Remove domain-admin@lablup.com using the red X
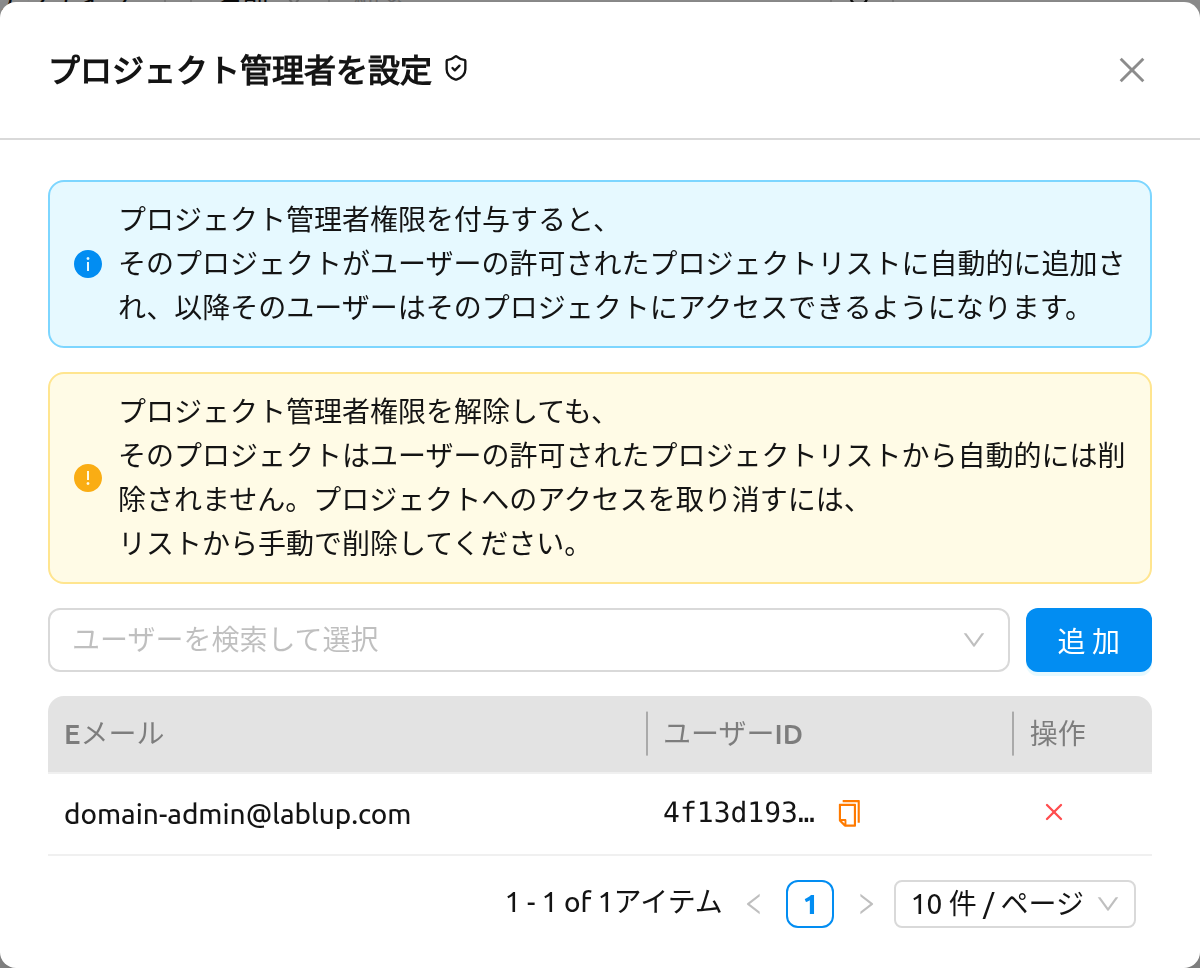Image resolution: width=1200 pixels, height=968 pixels. [1053, 813]
